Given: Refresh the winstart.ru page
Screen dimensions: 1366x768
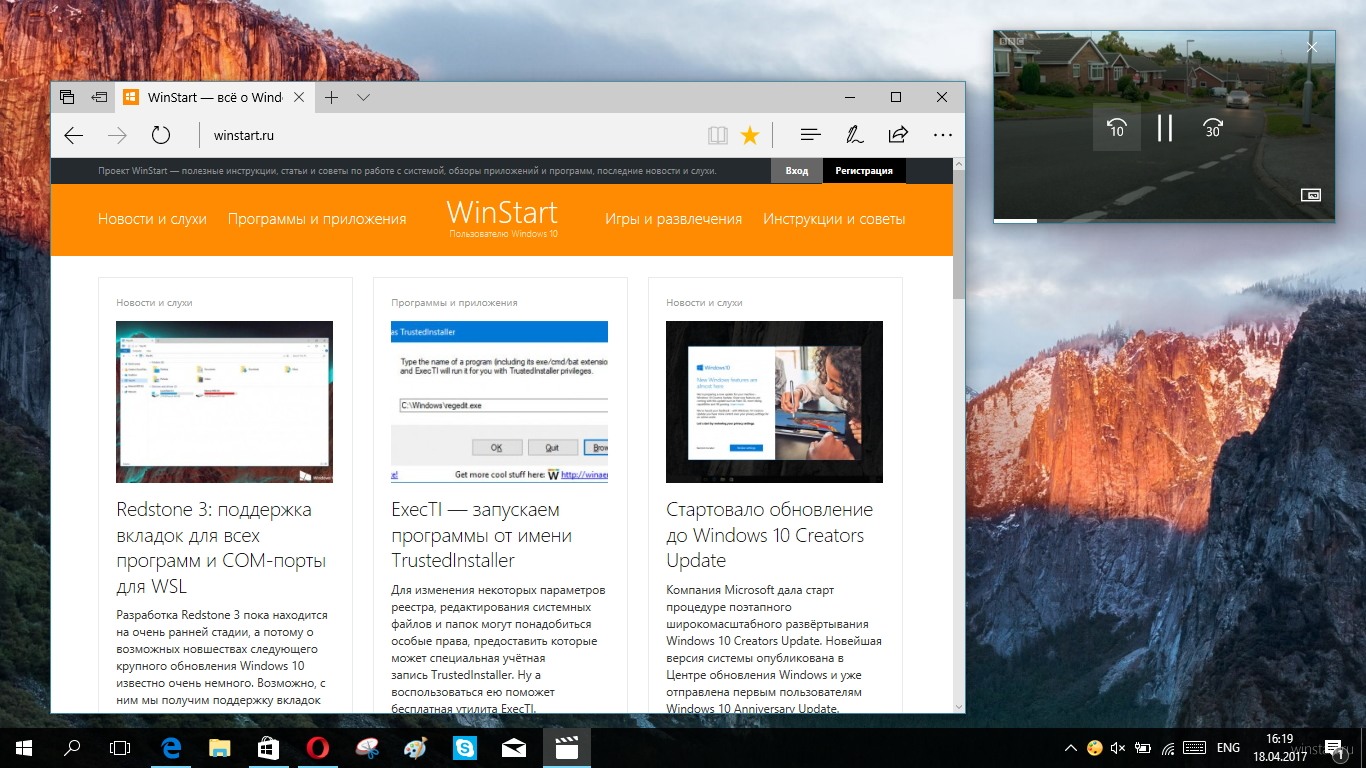Looking at the screenshot, I should [x=161, y=135].
